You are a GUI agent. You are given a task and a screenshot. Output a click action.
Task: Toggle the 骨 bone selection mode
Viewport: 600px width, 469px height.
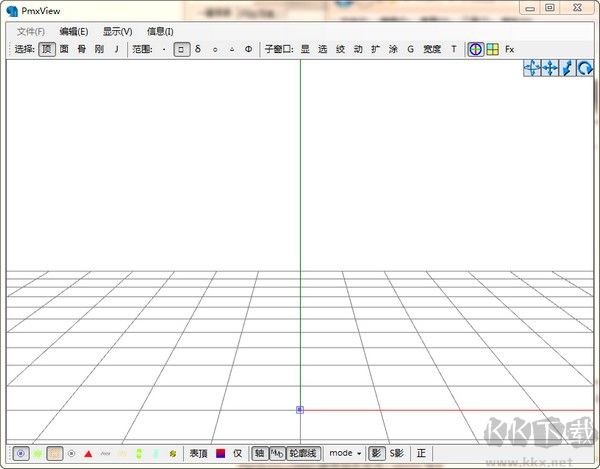pyautogui.click(x=82, y=49)
